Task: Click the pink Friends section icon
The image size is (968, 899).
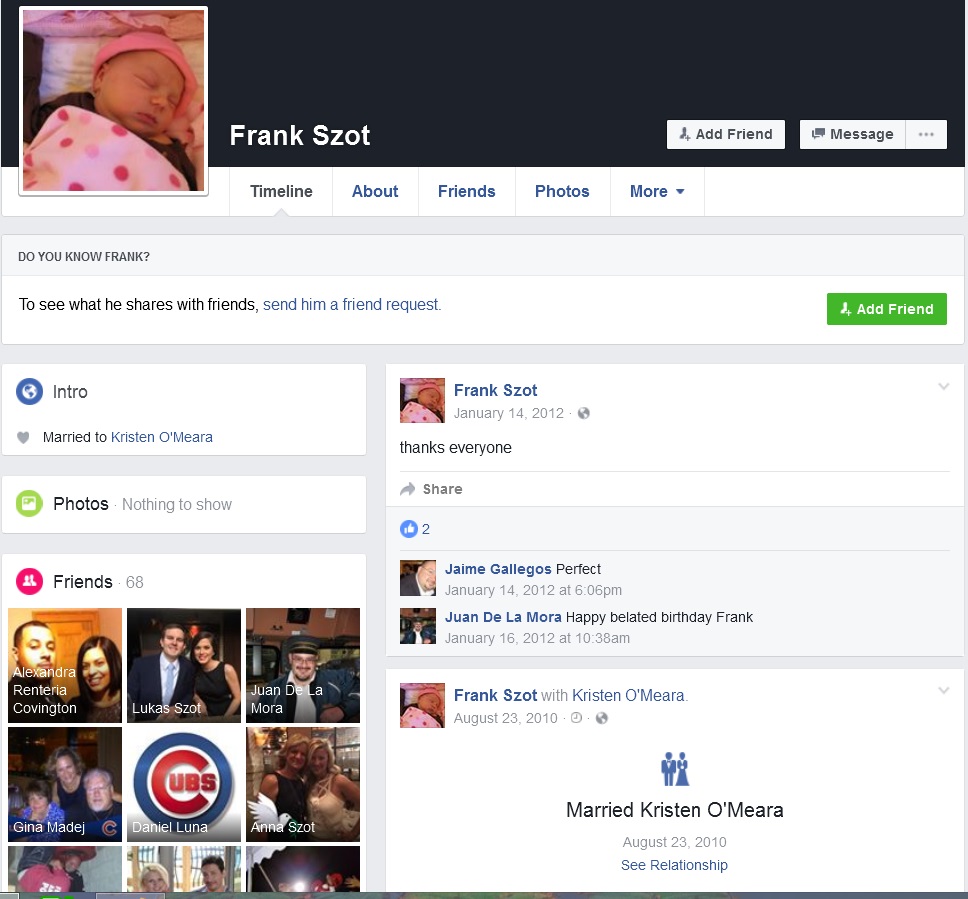Action: pyautogui.click(x=29, y=582)
